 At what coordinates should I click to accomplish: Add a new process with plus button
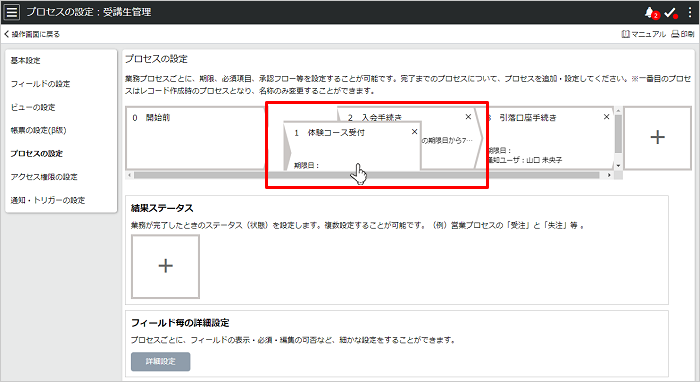tap(658, 137)
